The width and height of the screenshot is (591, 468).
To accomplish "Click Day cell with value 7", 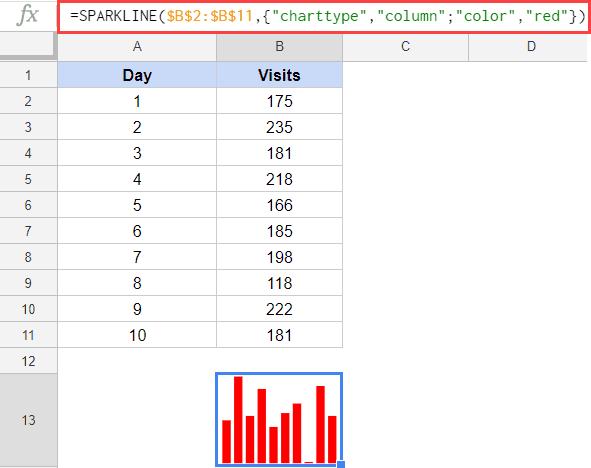I will [137, 257].
